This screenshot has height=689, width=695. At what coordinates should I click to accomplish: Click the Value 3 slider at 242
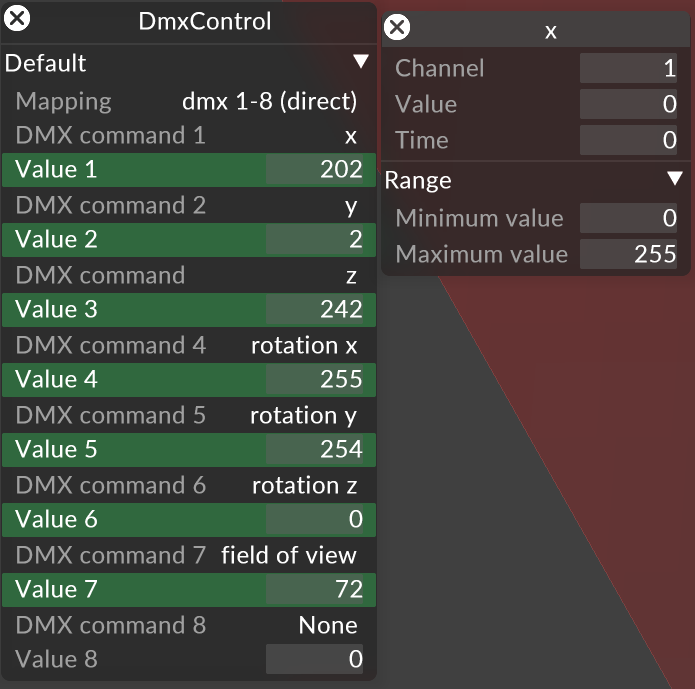[x=188, y=310]
